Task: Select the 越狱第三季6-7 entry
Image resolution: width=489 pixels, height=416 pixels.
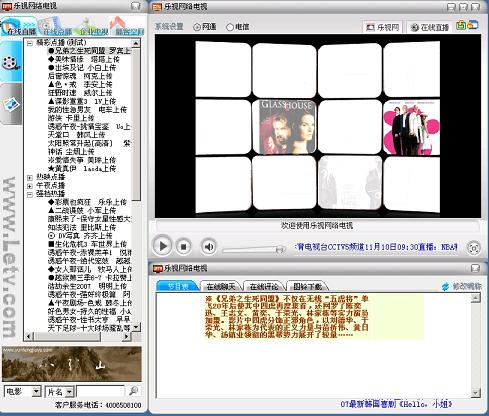Action: point(90,278)
